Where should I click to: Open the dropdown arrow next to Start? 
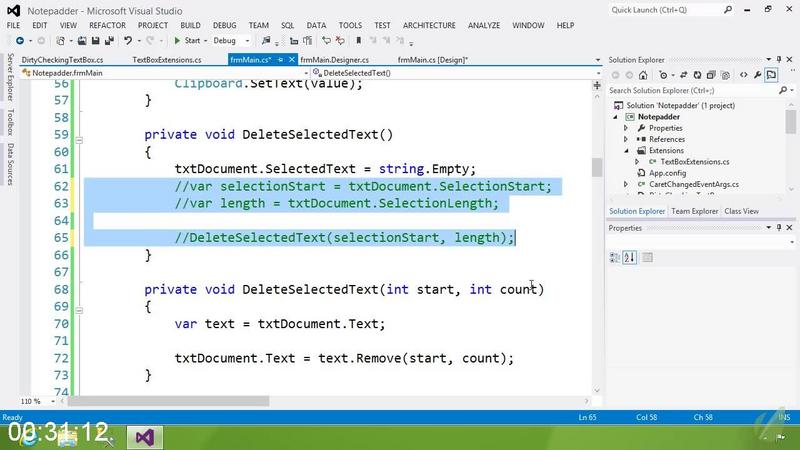(x=206, y=40)
